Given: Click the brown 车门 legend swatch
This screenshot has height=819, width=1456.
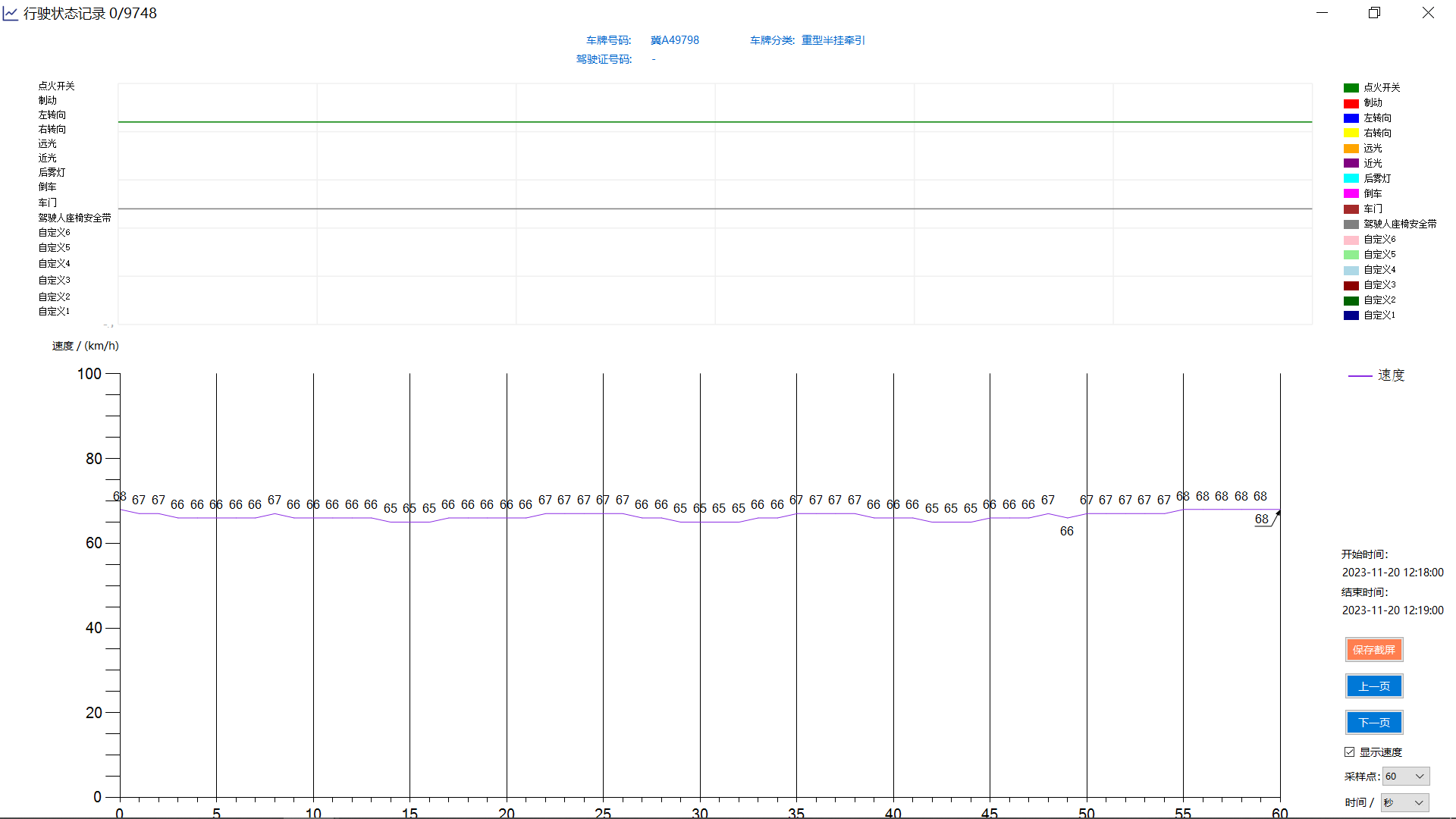Looking at the screenshot, I should click(1351, 209).
